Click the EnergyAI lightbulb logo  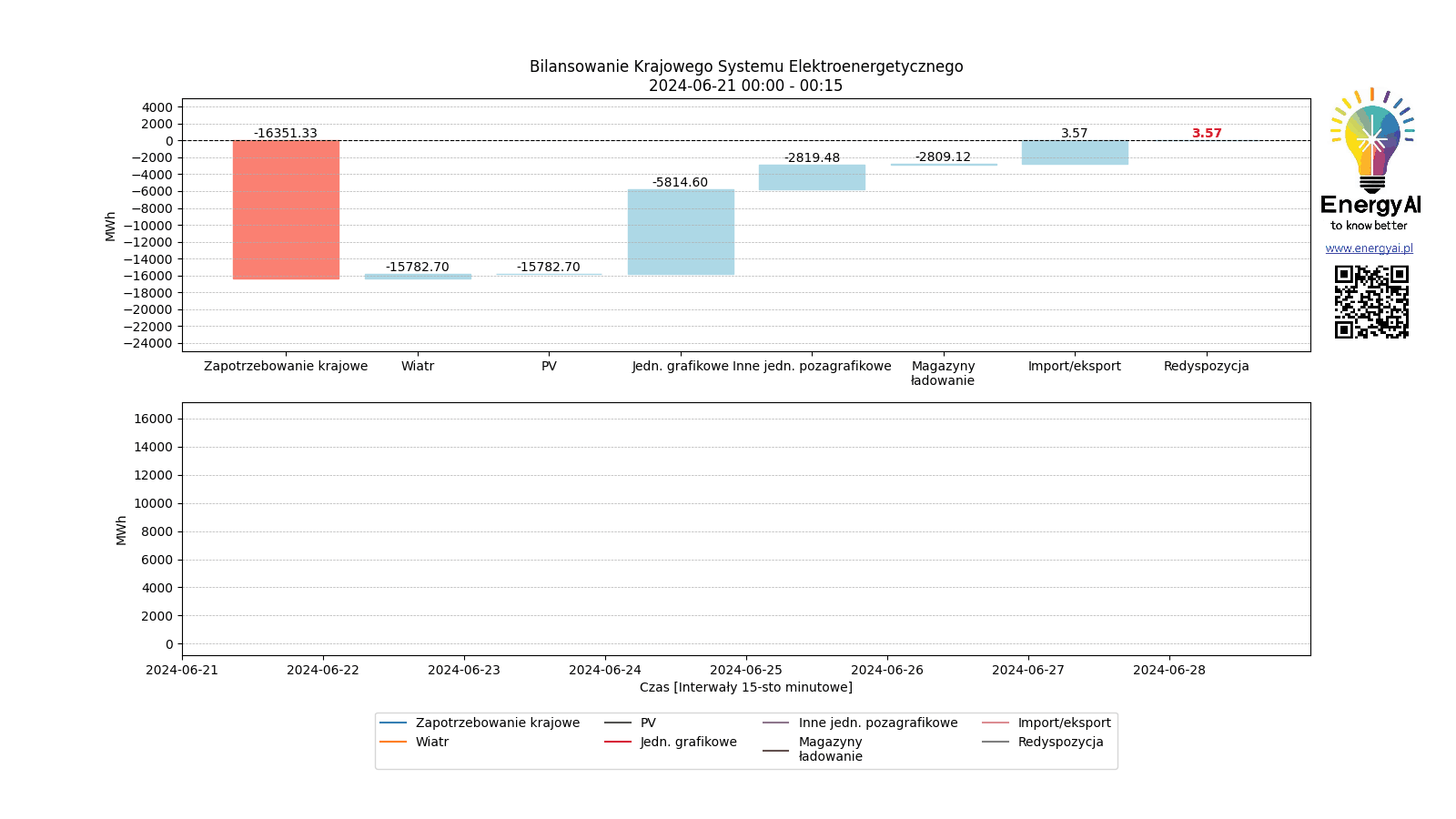1371,141
